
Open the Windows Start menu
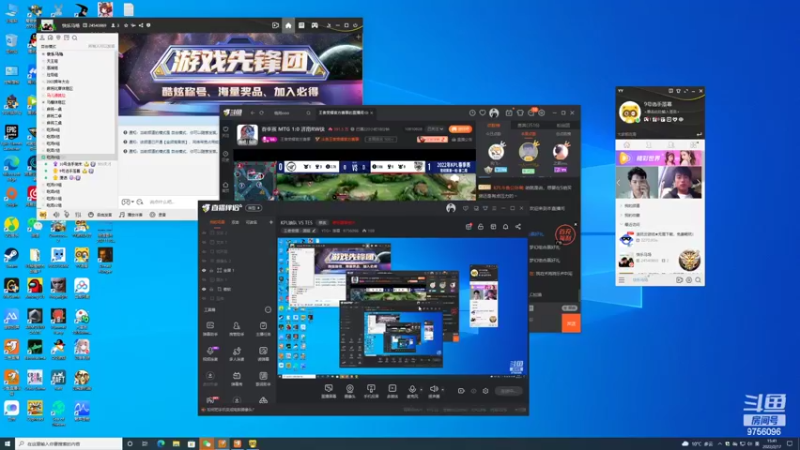coord(7,444)
